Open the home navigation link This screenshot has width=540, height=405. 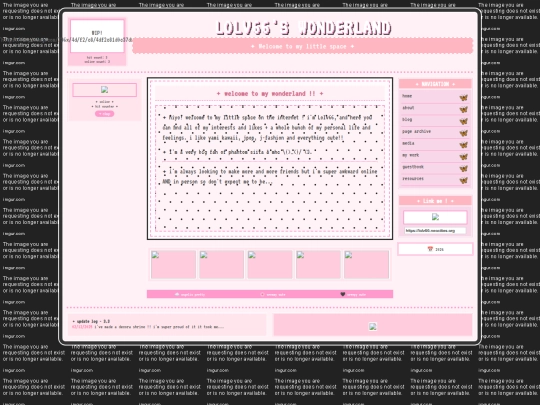click(x=407, y=96)
